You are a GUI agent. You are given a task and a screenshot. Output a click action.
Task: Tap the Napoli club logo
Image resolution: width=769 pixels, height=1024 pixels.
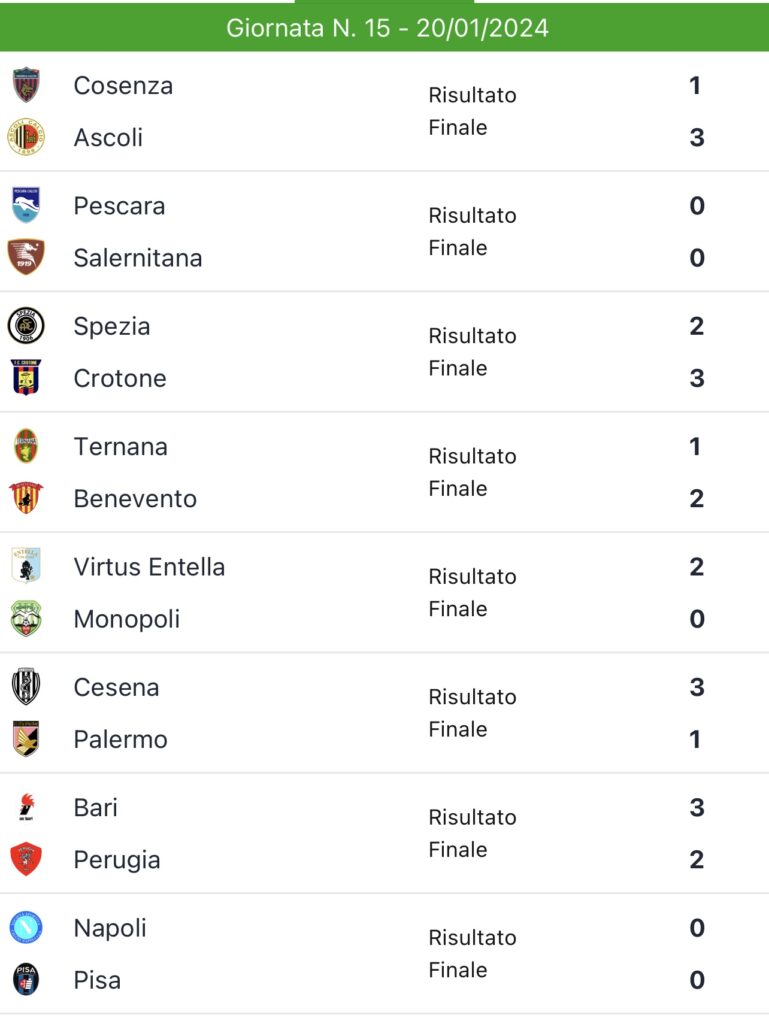pos(26,928)
